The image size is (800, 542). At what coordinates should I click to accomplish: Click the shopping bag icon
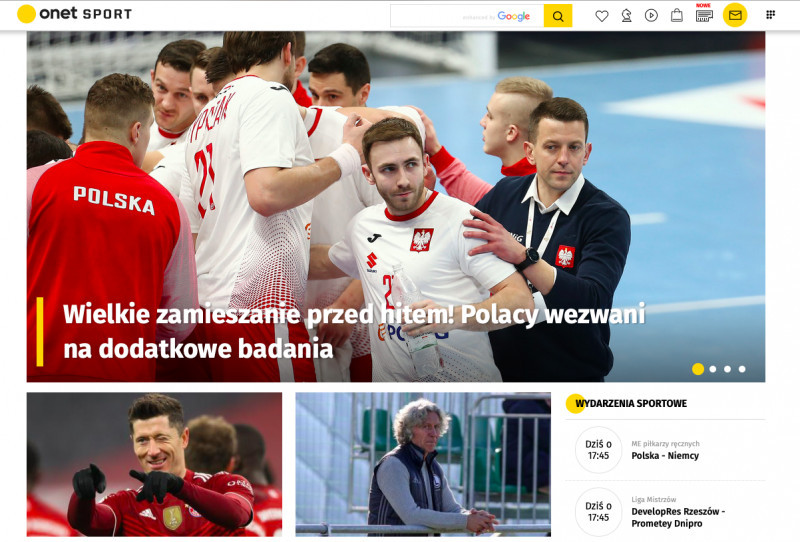[677, 15]
